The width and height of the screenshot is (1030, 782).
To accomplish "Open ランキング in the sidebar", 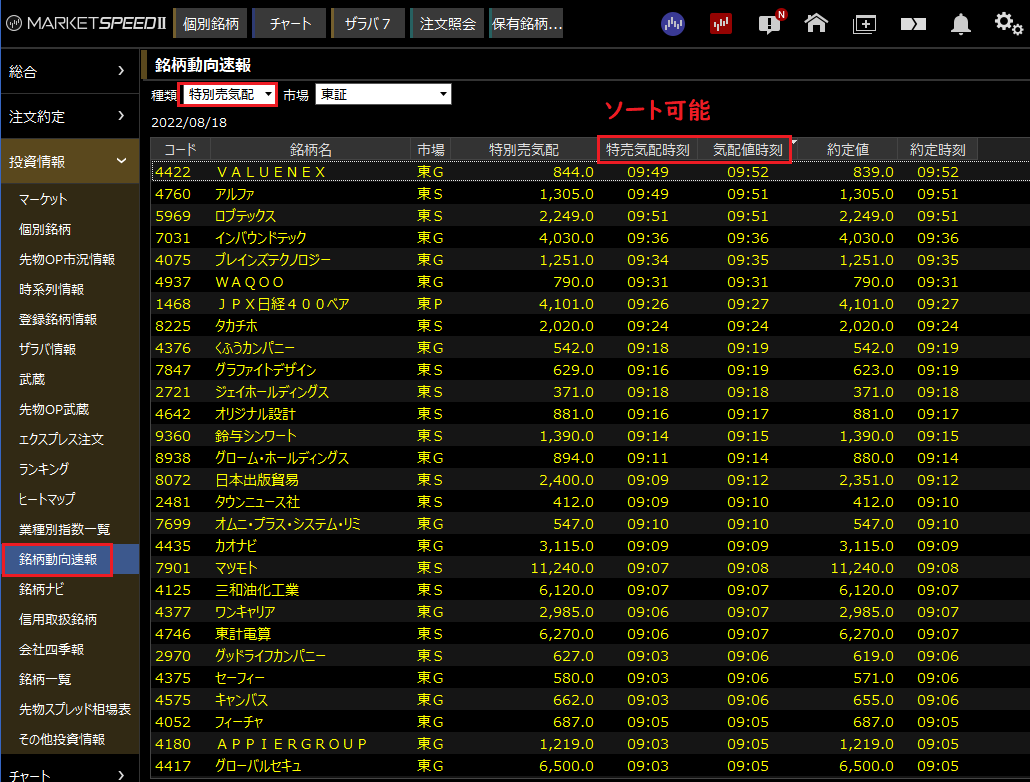I will tap(45, 469).
